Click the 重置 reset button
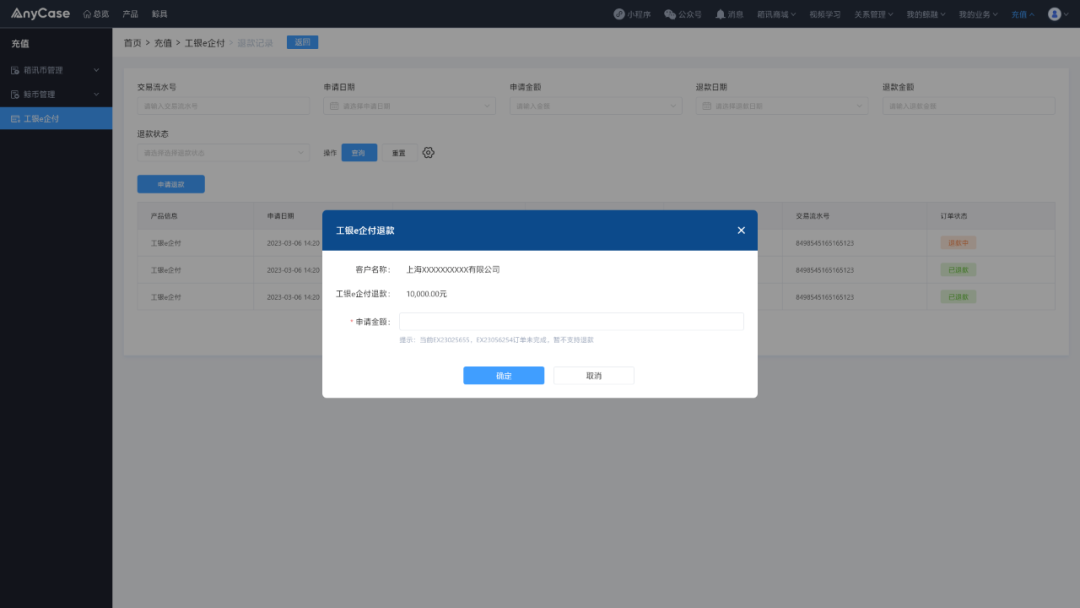Image resolution: width=1080 pixels, height=608 pixels. 399,153
